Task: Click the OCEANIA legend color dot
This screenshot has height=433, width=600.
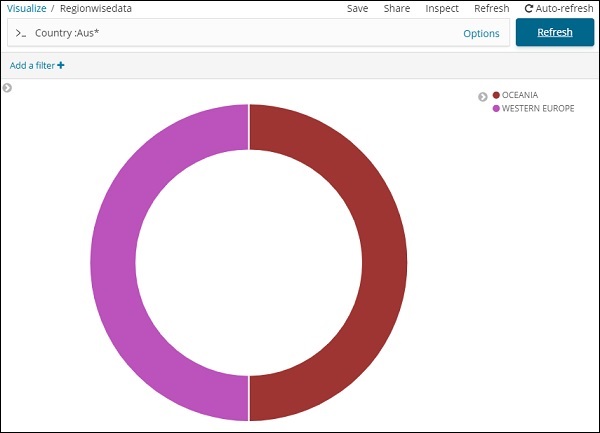Action: pyautogui.click(x=496, y=96)
